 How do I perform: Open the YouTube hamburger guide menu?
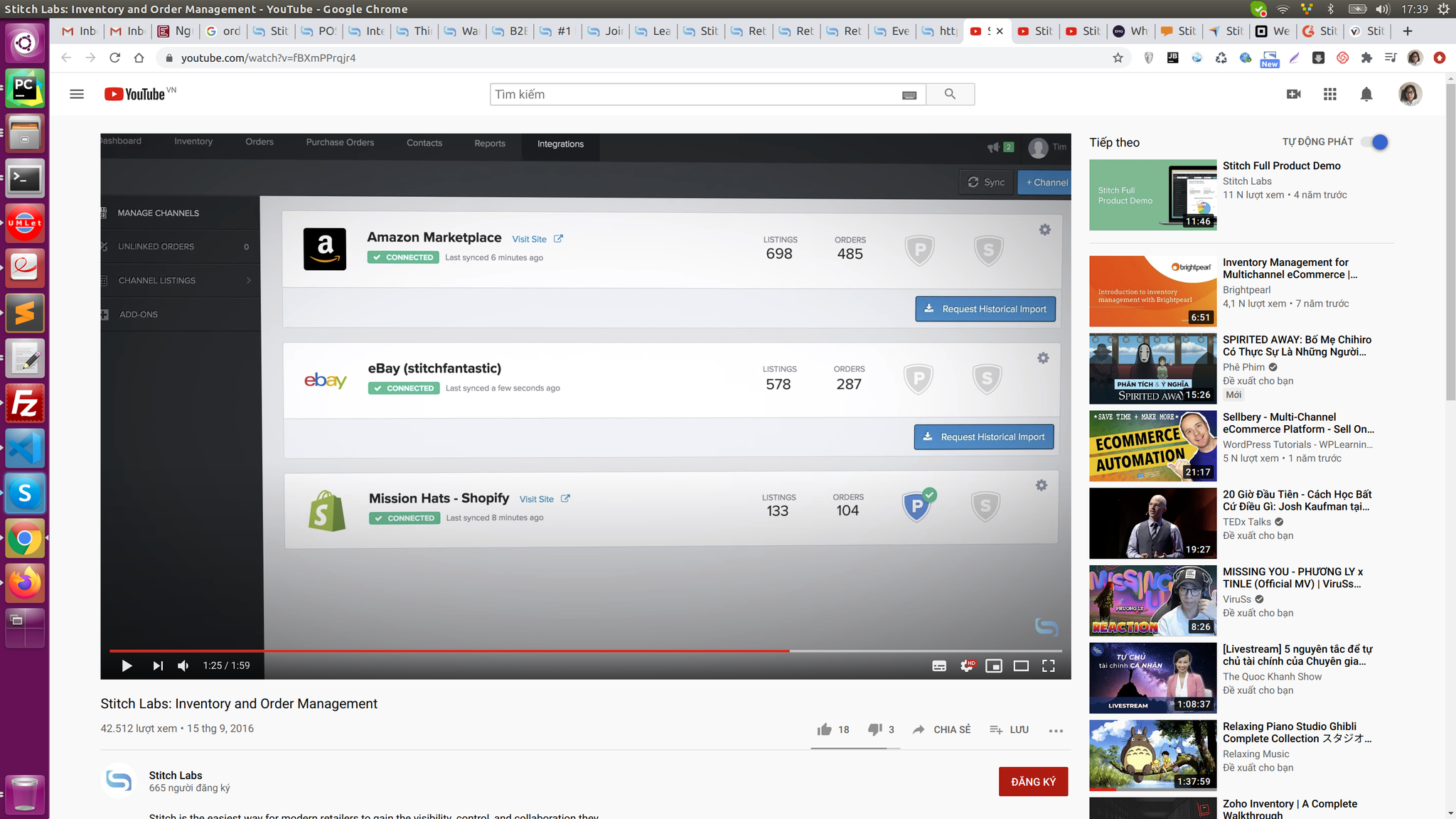tap(77, 94)
